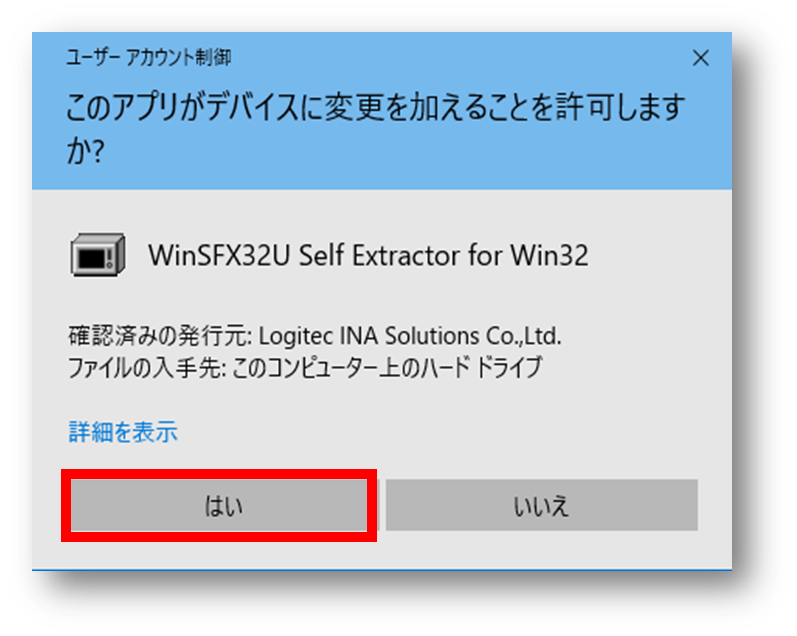This screenshot has width=797, height=636.
Task: Click the ユーザー アカウント制御 title text
Action: (148, 57)
